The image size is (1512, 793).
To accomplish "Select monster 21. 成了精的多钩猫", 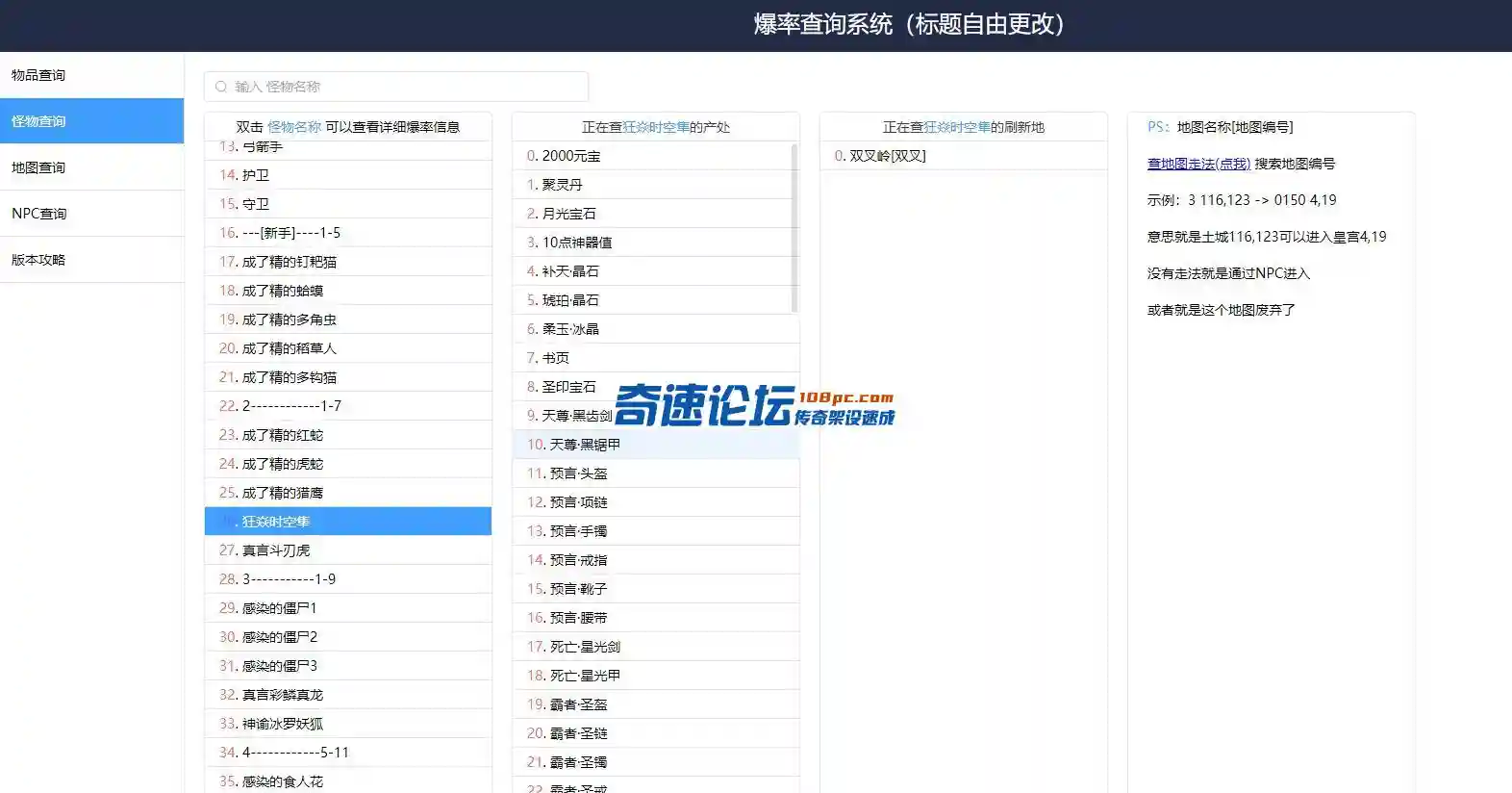I will [x=348, y=377].
